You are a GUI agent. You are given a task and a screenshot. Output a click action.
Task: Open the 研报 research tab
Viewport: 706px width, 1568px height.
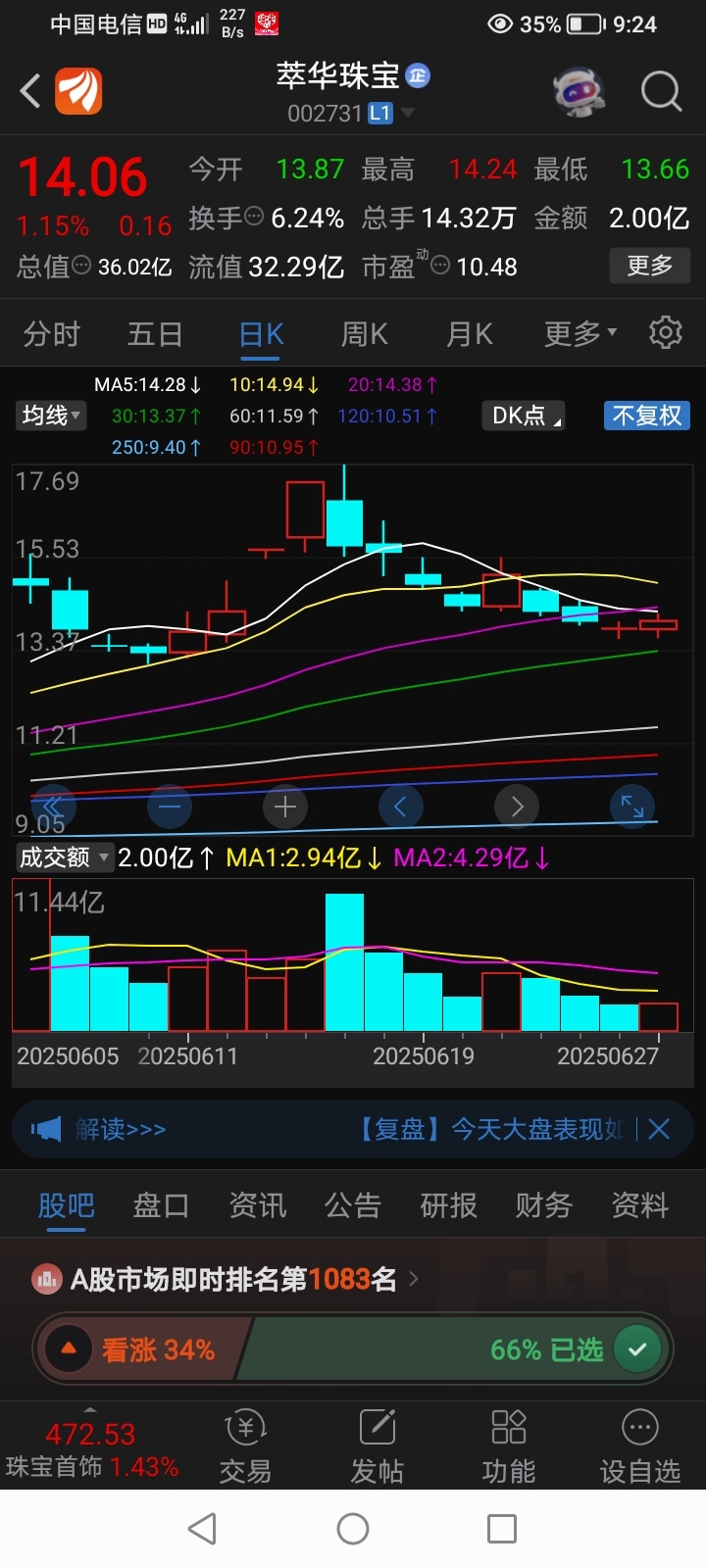[x=449, y=1205]
